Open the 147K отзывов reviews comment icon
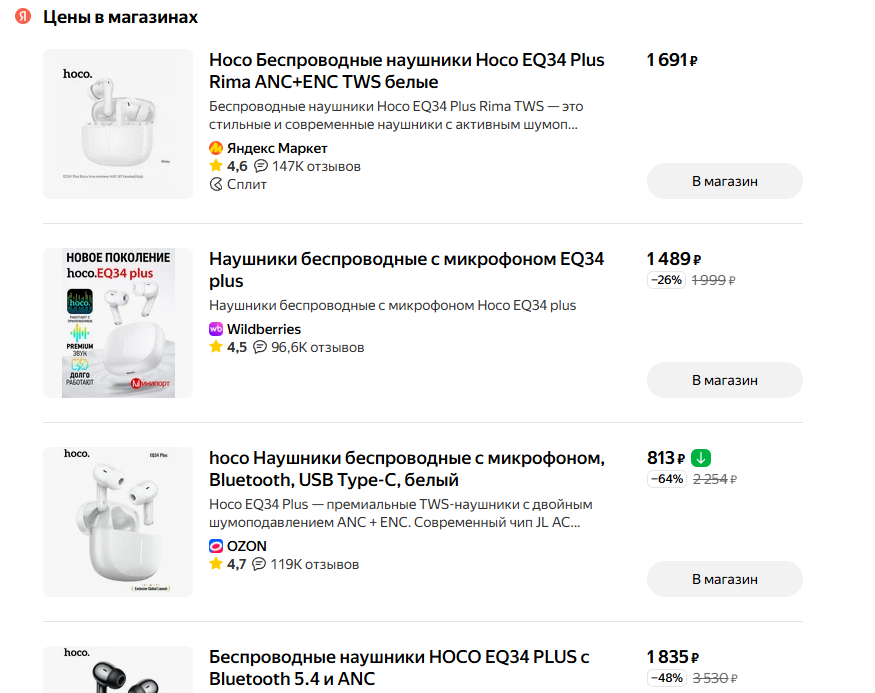 click(261, 166)
